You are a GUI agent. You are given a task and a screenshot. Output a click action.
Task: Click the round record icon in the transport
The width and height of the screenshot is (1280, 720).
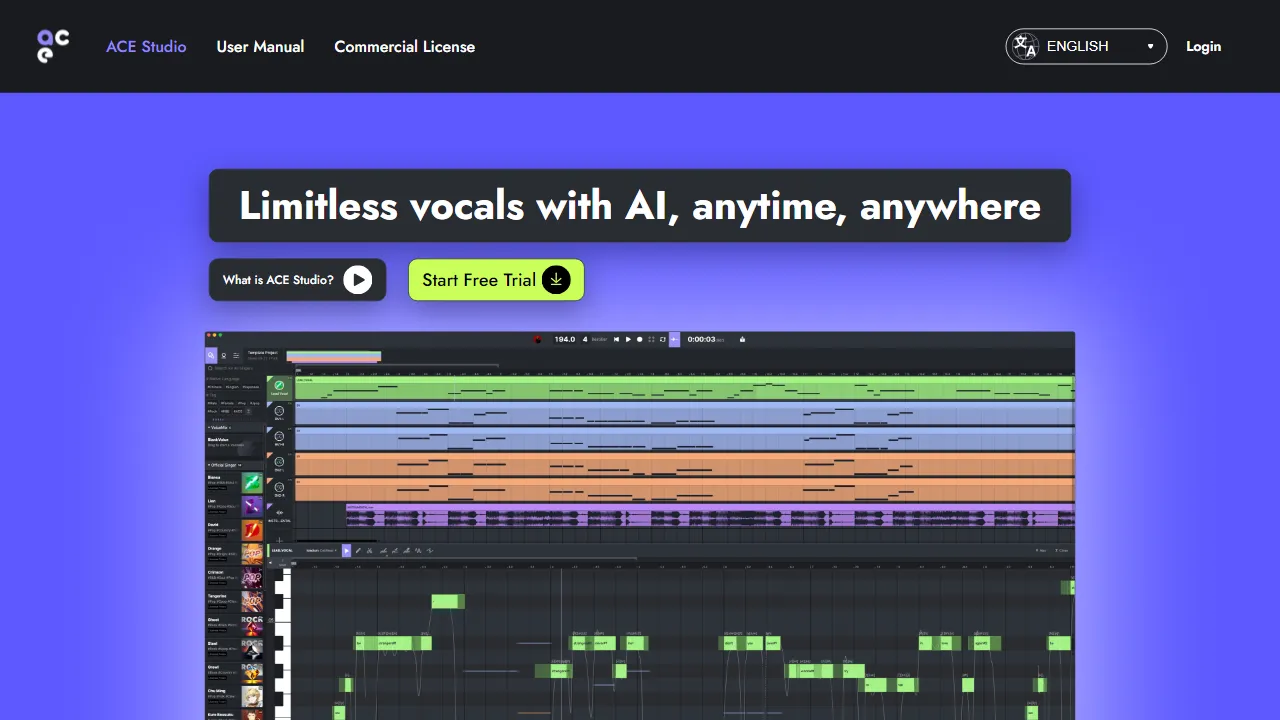(x=640, y=340)
